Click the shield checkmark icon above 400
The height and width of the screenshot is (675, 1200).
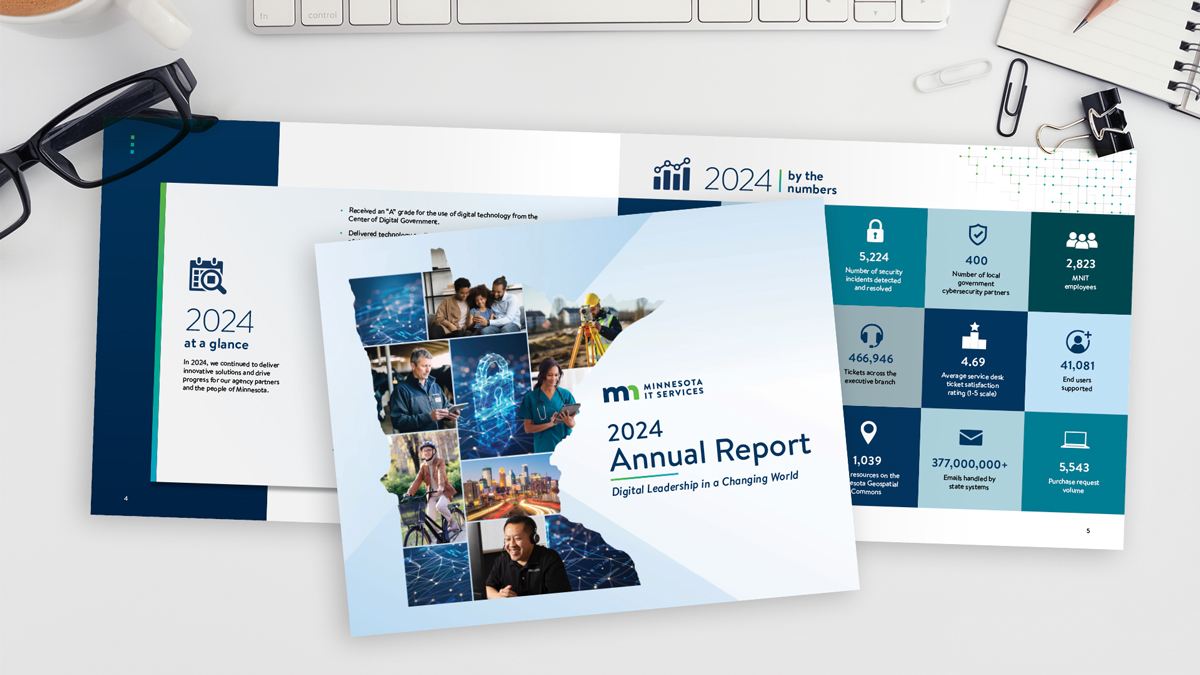click(x=977, y=235)
